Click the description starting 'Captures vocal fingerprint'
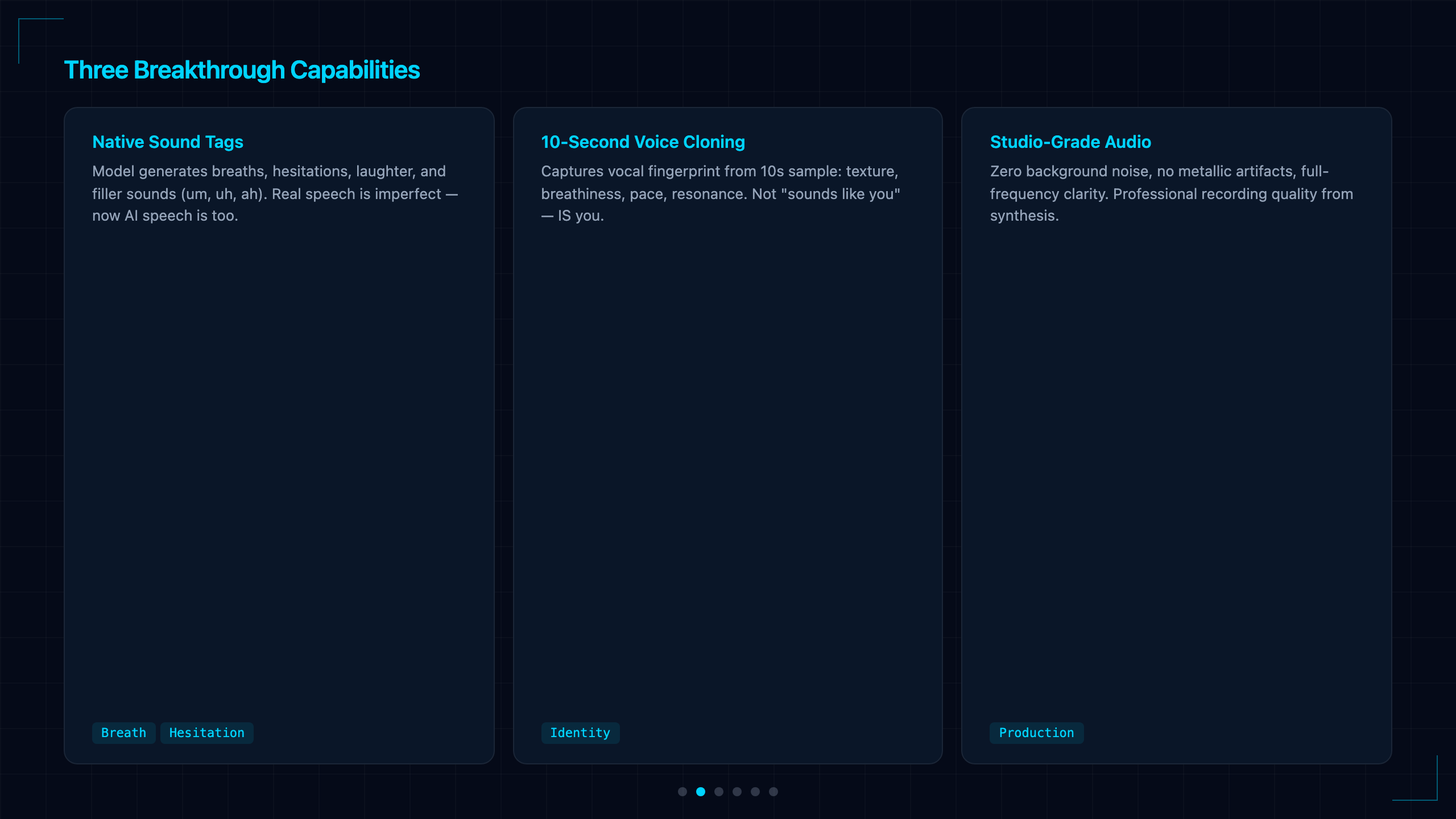 [x=721, y=193]
